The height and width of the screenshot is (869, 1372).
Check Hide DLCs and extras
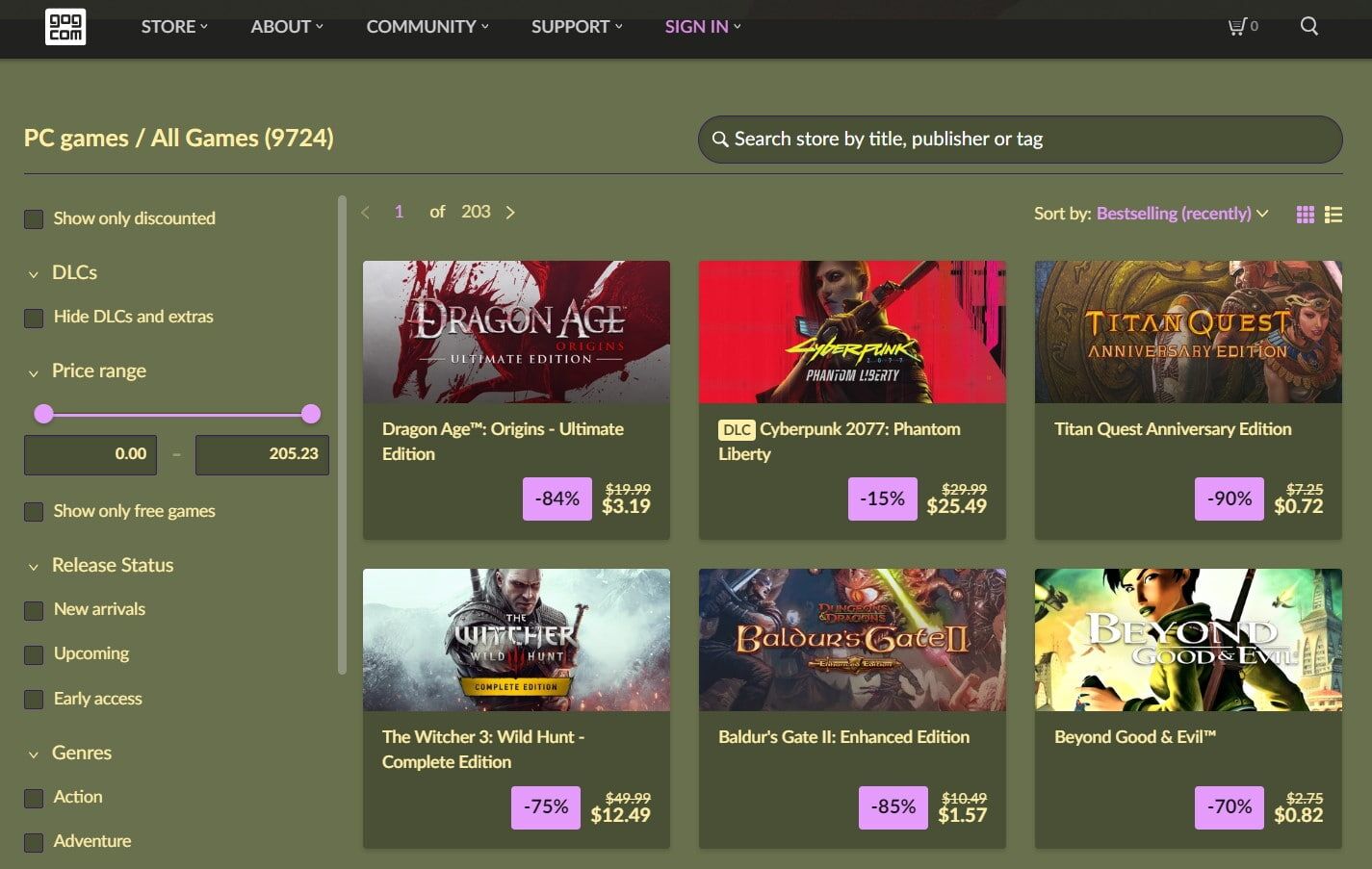pyautogui.click(x=34, y=318)
